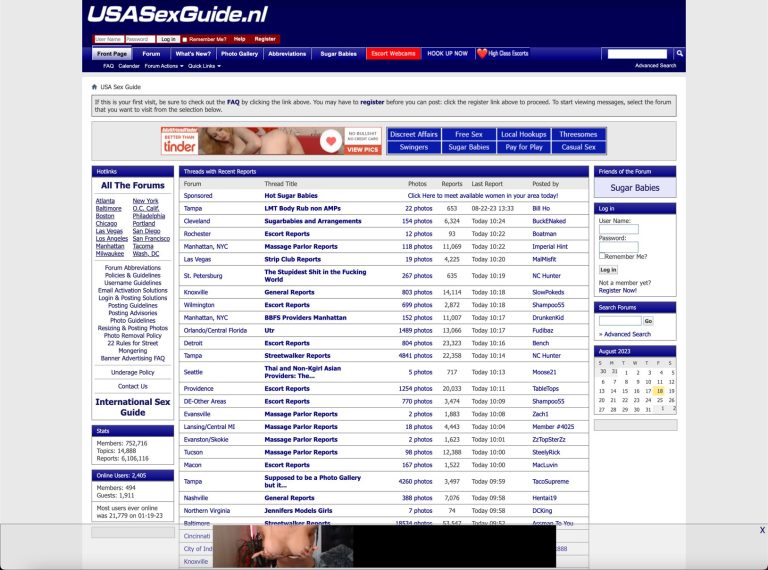Expand the Quick Links dropdown
This screenshot has width=768, height=570.
tap(204, 66)
